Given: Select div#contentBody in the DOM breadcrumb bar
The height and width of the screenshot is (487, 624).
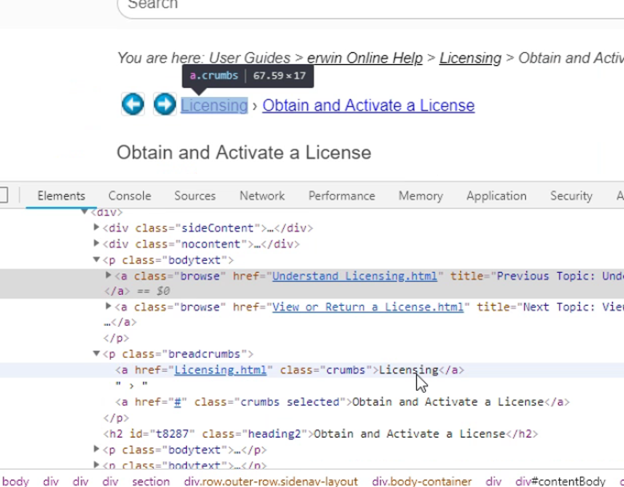Looking at the screenshot, I should 560,481.
